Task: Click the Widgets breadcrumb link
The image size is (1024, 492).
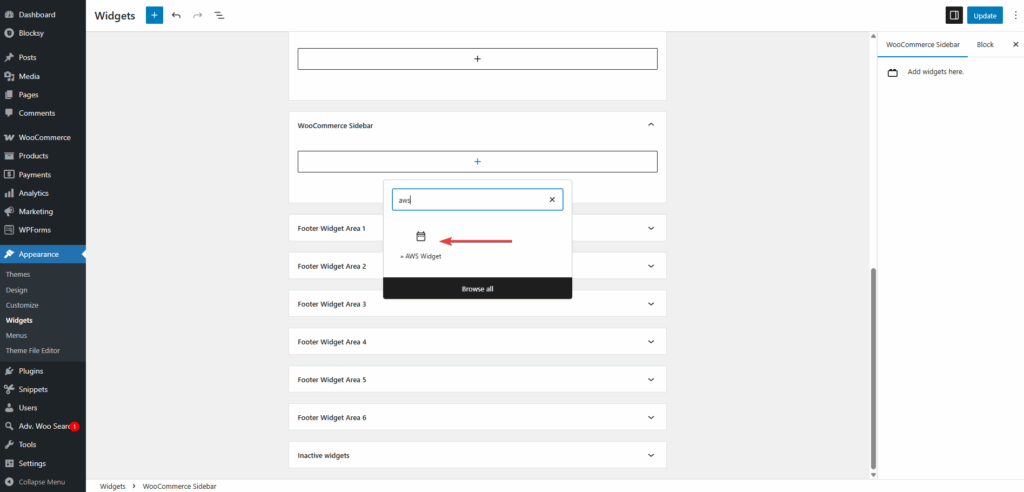Action: (x=112, y=487)
